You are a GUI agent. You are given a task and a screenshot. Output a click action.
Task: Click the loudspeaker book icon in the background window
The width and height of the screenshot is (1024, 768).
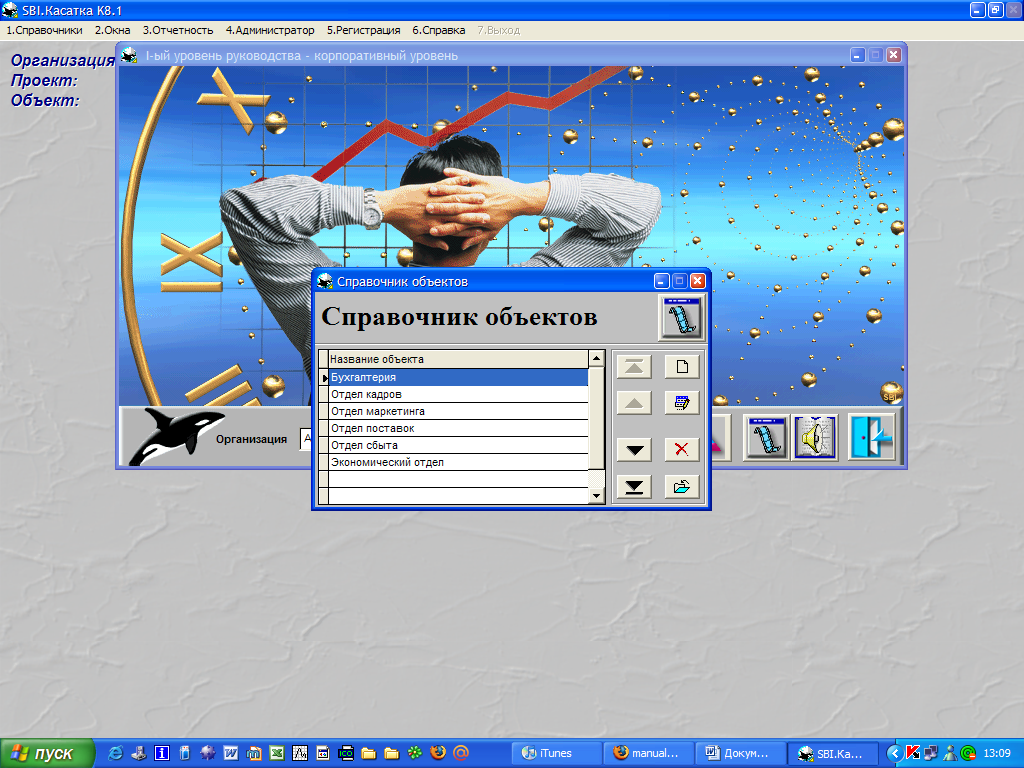point(815,437)
